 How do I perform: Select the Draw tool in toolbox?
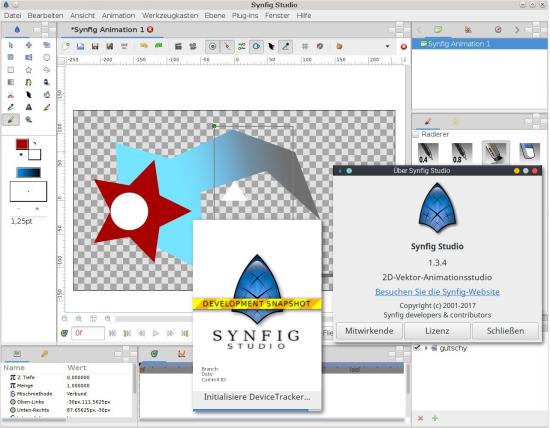[x=46, y=82]
